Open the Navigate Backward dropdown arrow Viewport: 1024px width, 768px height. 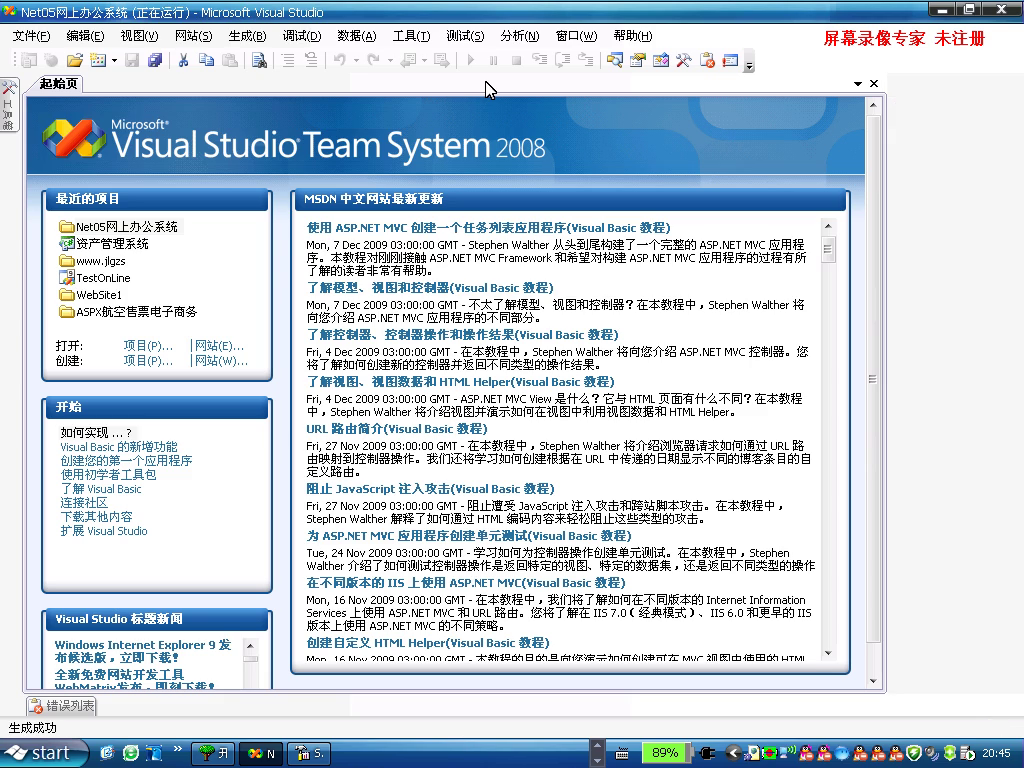coord(424,61)
